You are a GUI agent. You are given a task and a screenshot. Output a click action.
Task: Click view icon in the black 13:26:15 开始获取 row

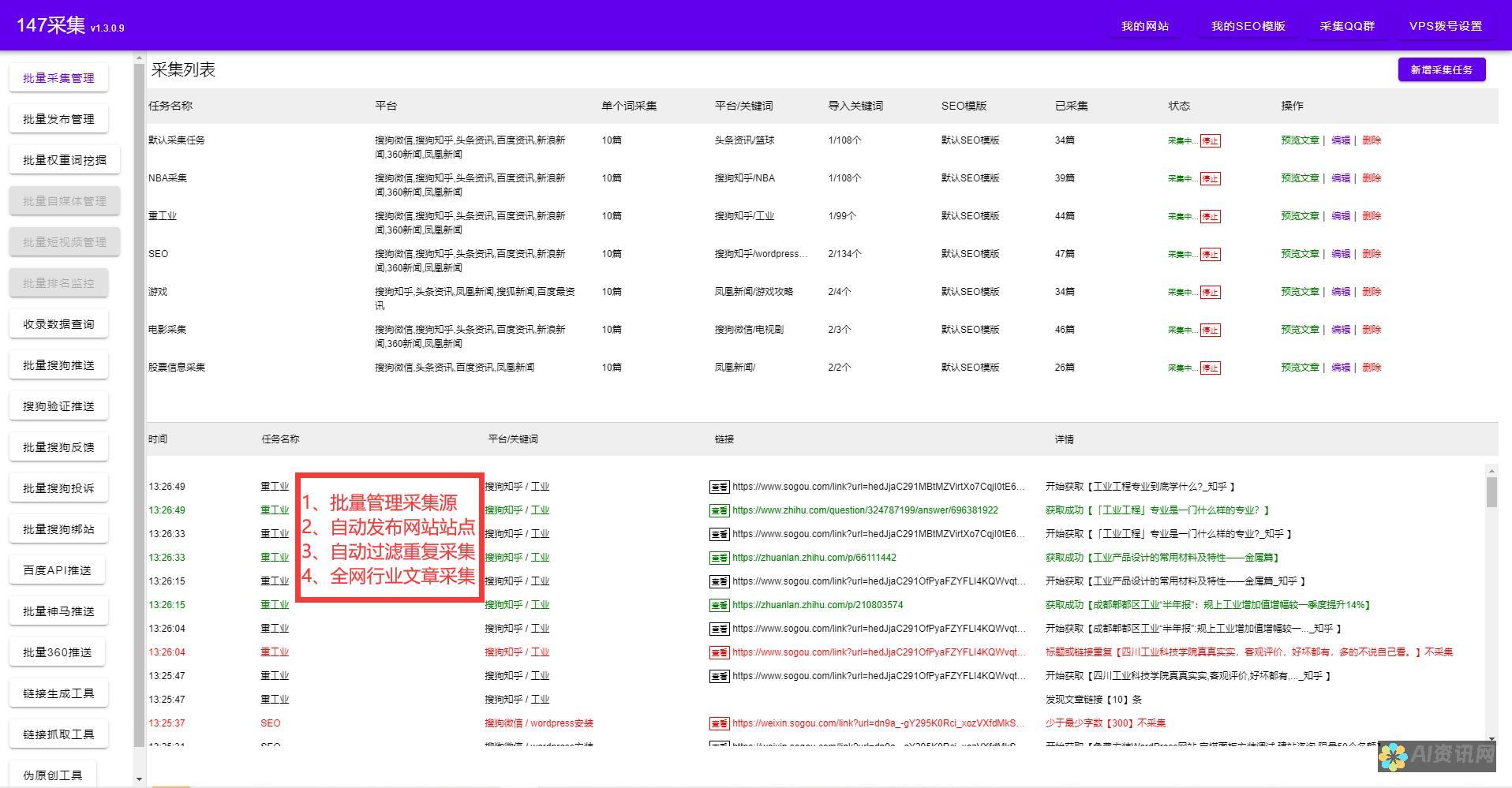coord(719,581)
